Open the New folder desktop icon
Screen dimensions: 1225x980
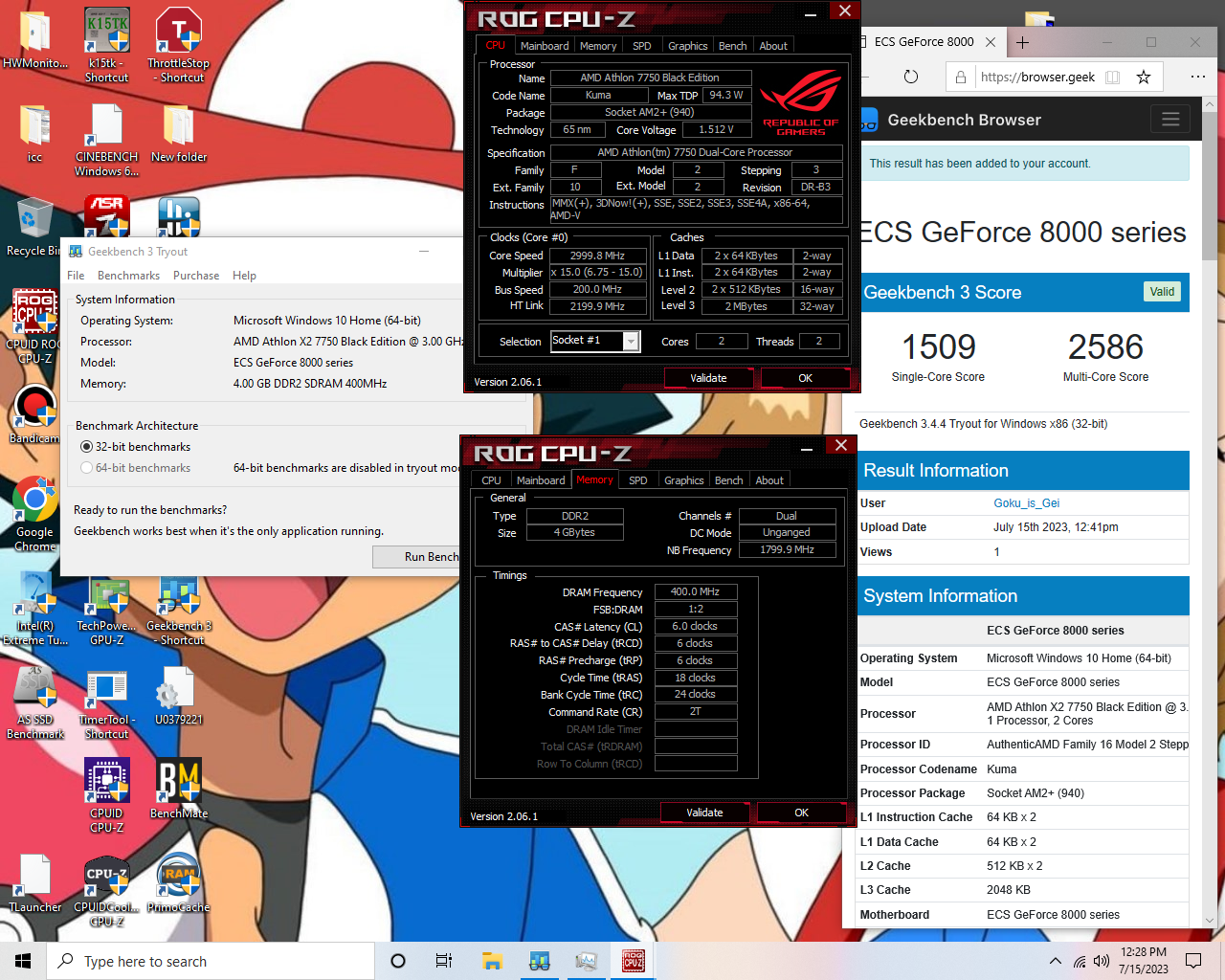(178, 132)
